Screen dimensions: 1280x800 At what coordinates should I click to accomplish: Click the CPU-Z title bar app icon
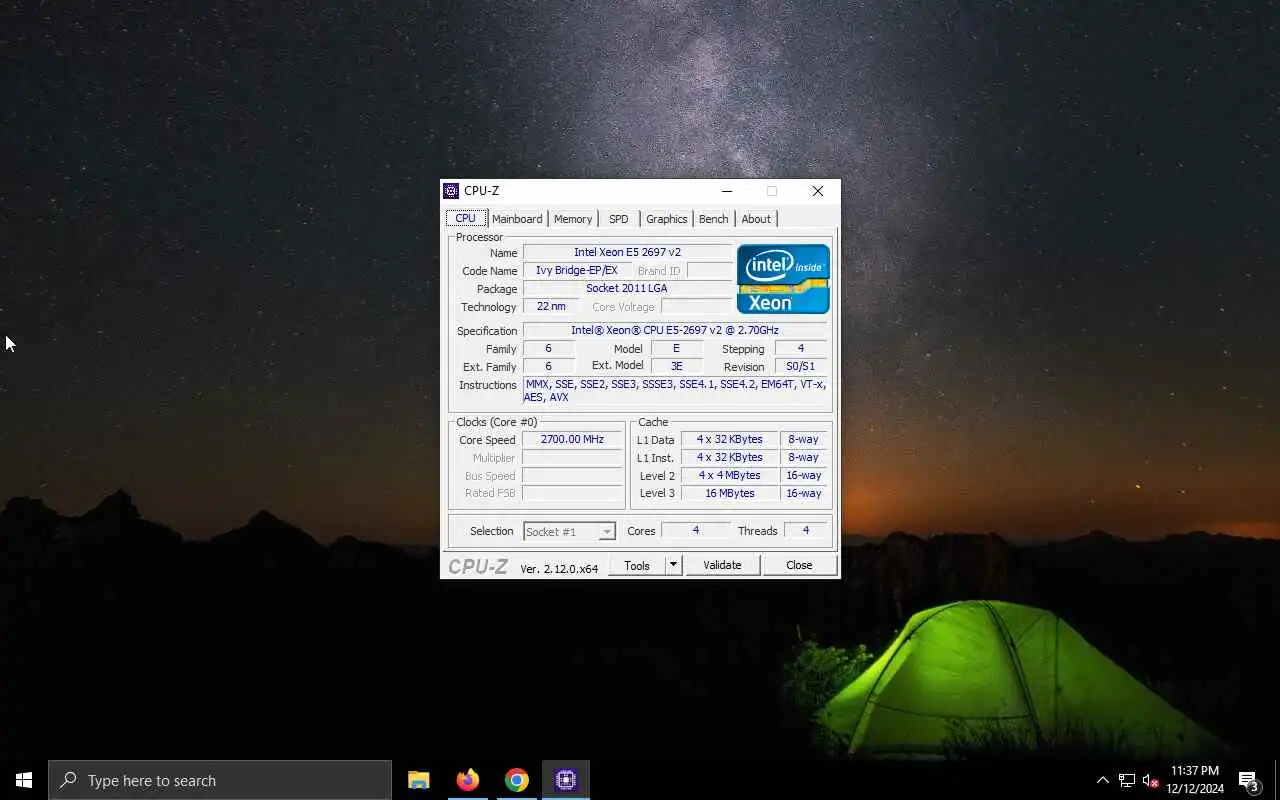pos(451,191)
